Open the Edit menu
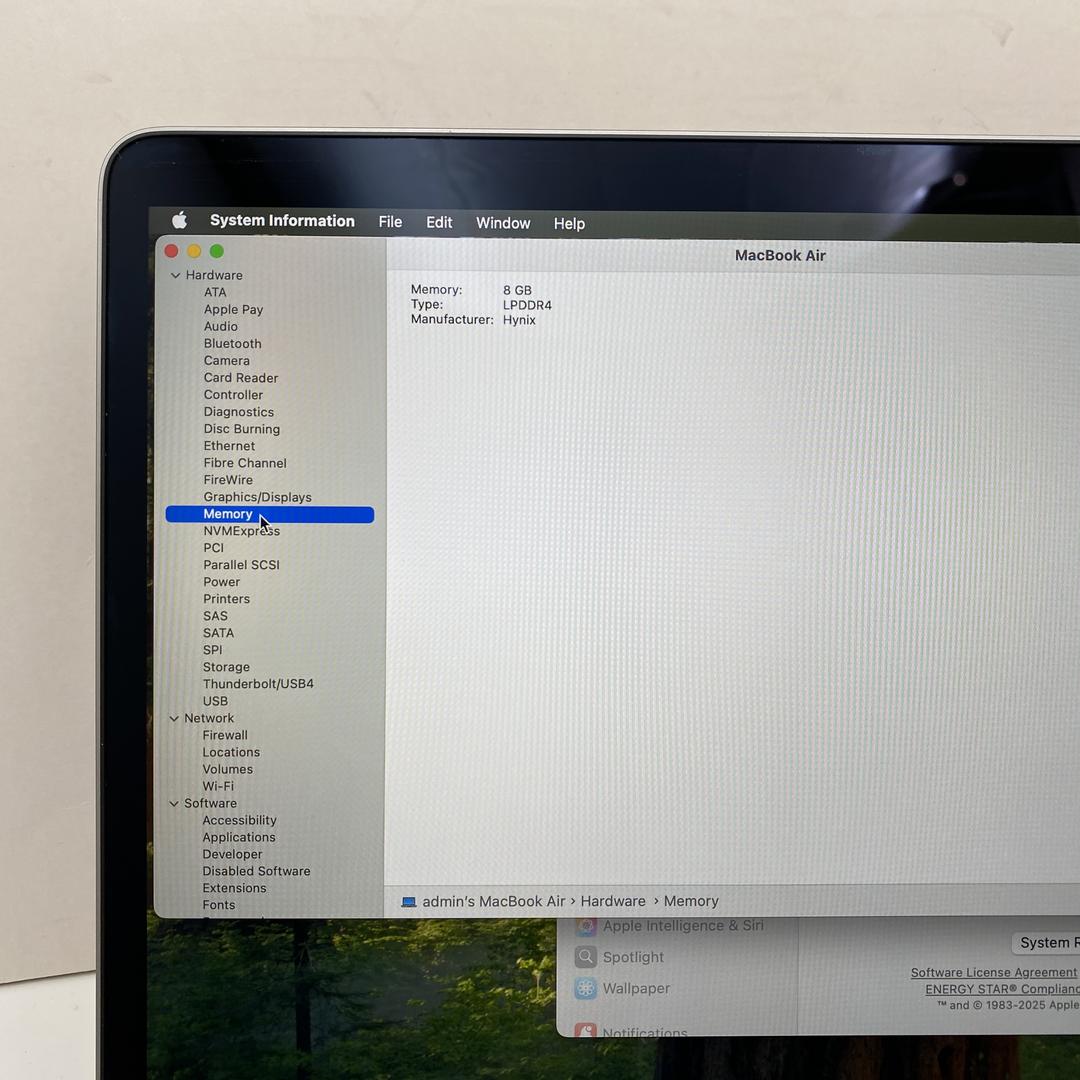The height and width of the screenshot is (1080, 1080). (x=439, y=222)
